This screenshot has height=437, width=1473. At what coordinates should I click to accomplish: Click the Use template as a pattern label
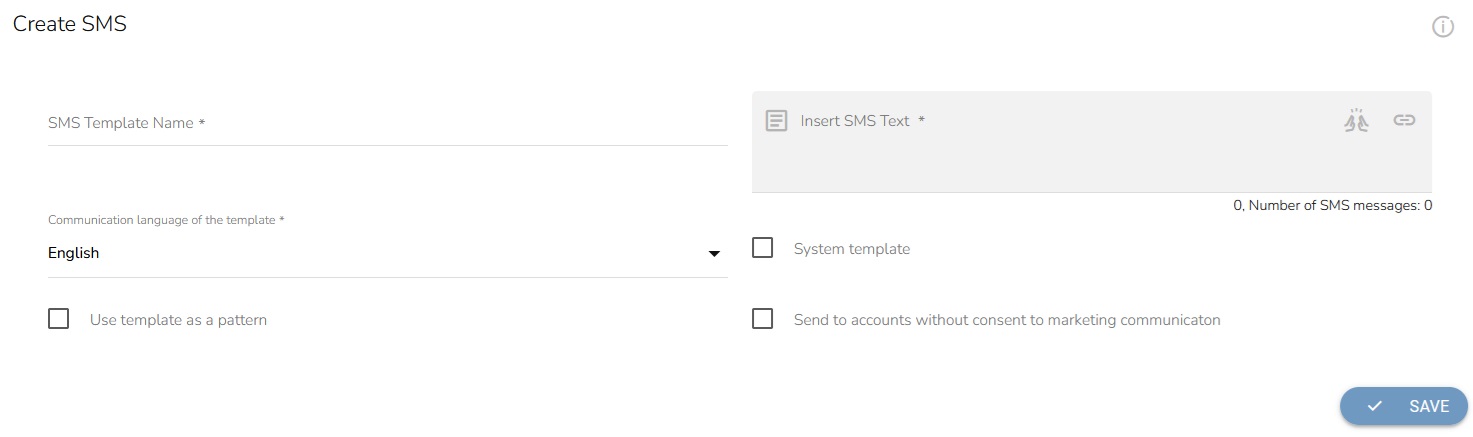tap(178, 321)
